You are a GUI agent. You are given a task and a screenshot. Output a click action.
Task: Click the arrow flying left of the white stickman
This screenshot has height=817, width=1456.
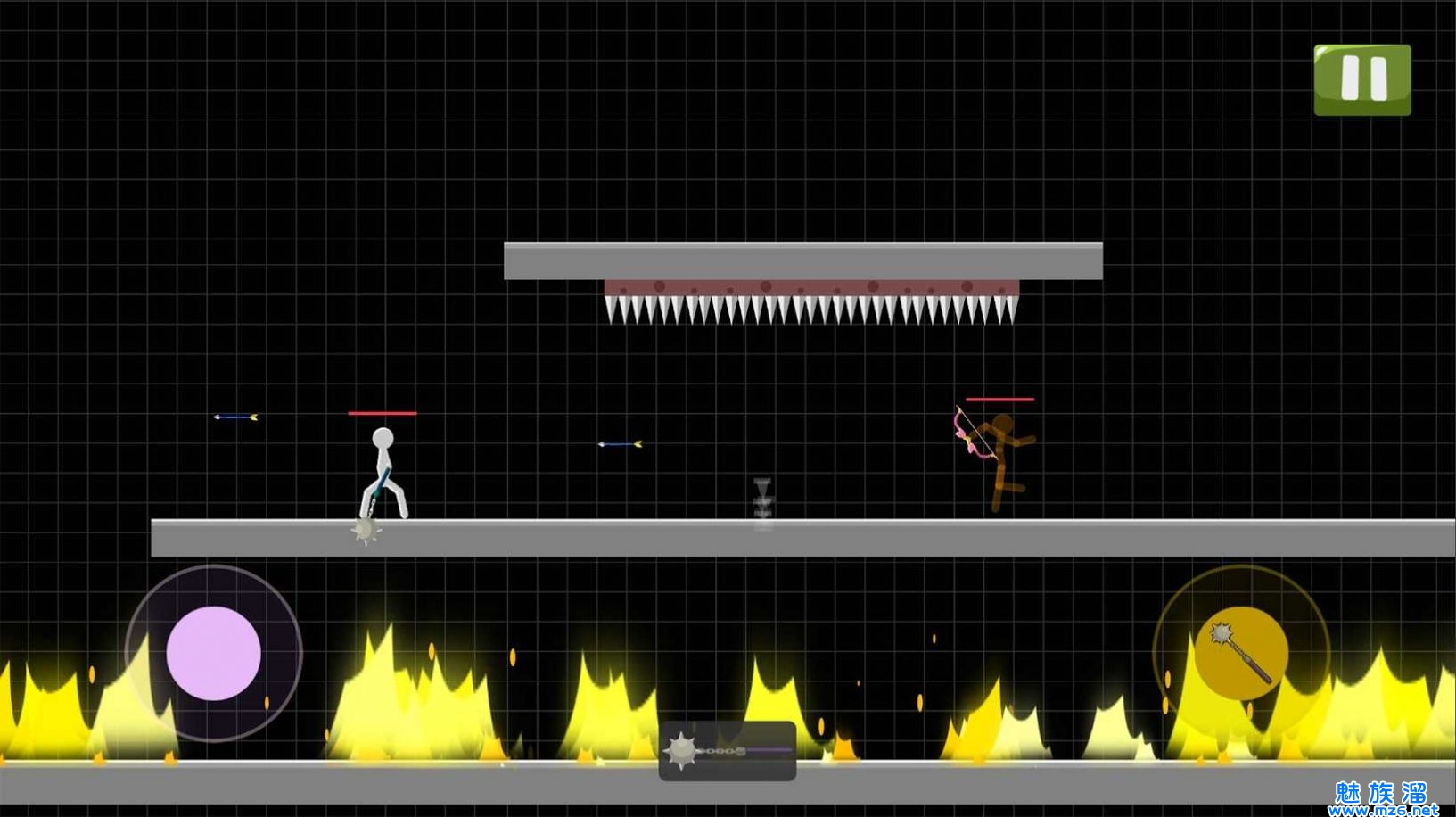235,417
